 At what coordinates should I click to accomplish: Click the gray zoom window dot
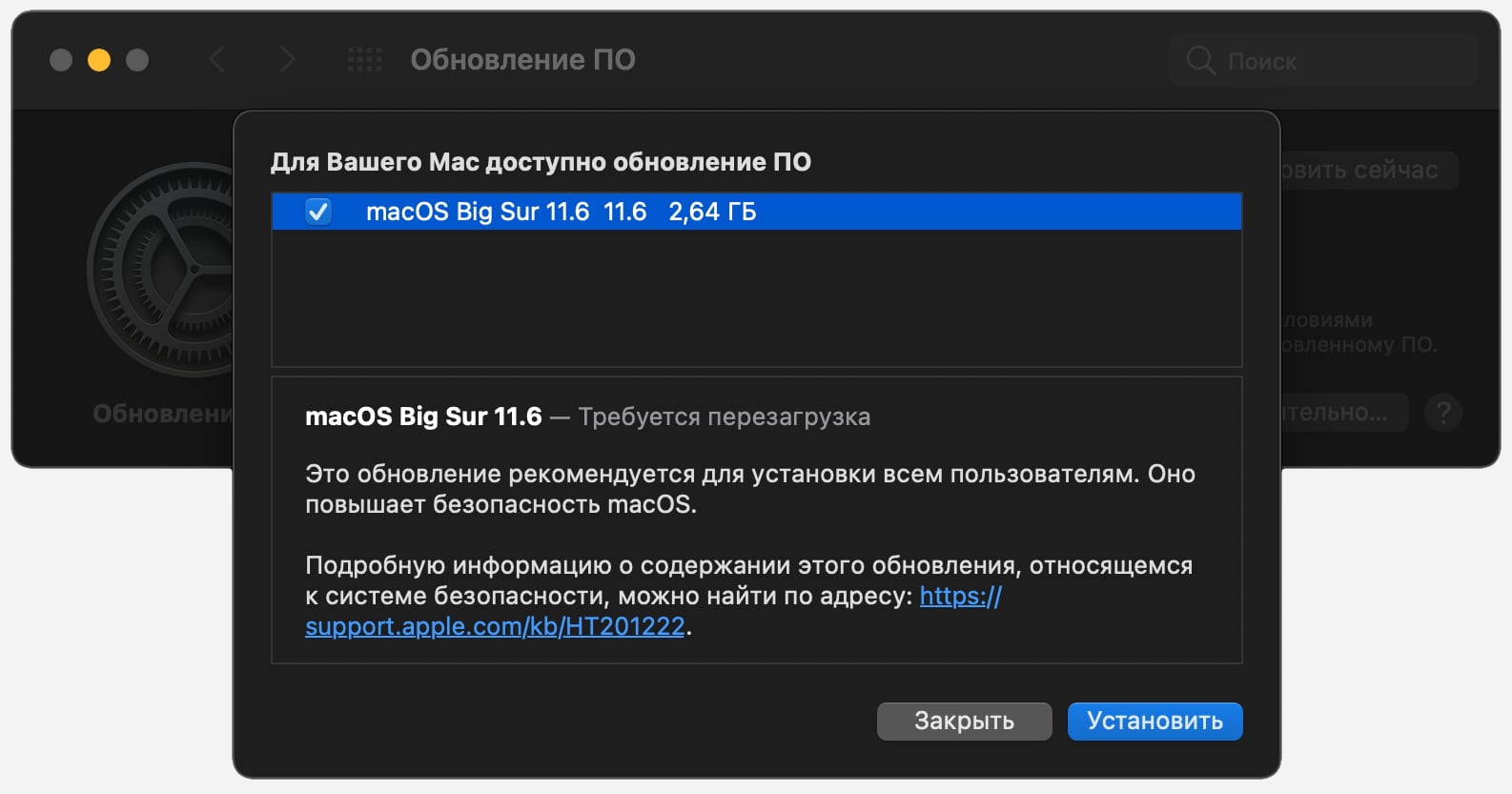[137, 60]
